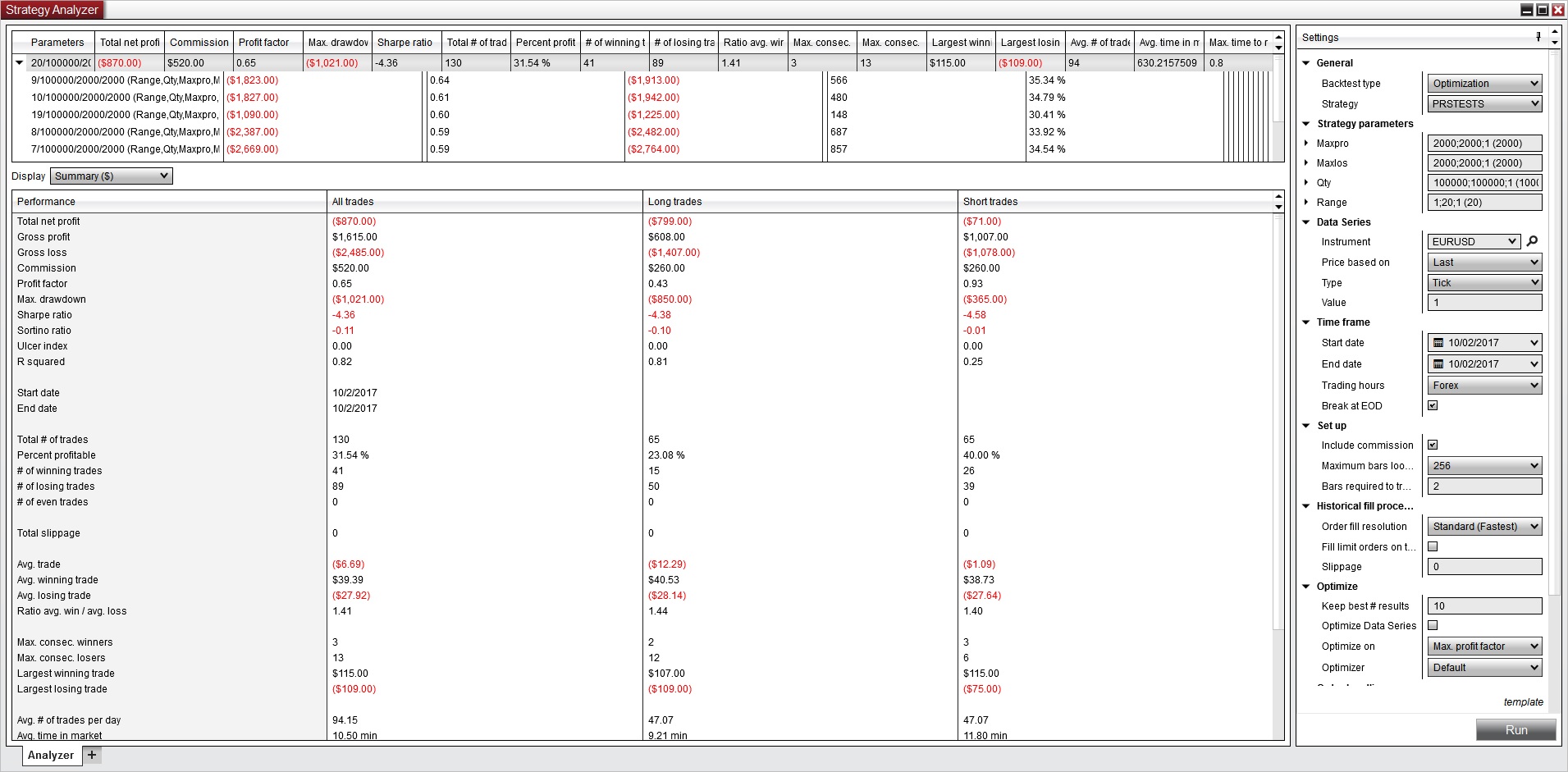Open the Price based on dropdown
Screen dimensions: 1568x772
pyautogui.click(x=1484, y=263)
